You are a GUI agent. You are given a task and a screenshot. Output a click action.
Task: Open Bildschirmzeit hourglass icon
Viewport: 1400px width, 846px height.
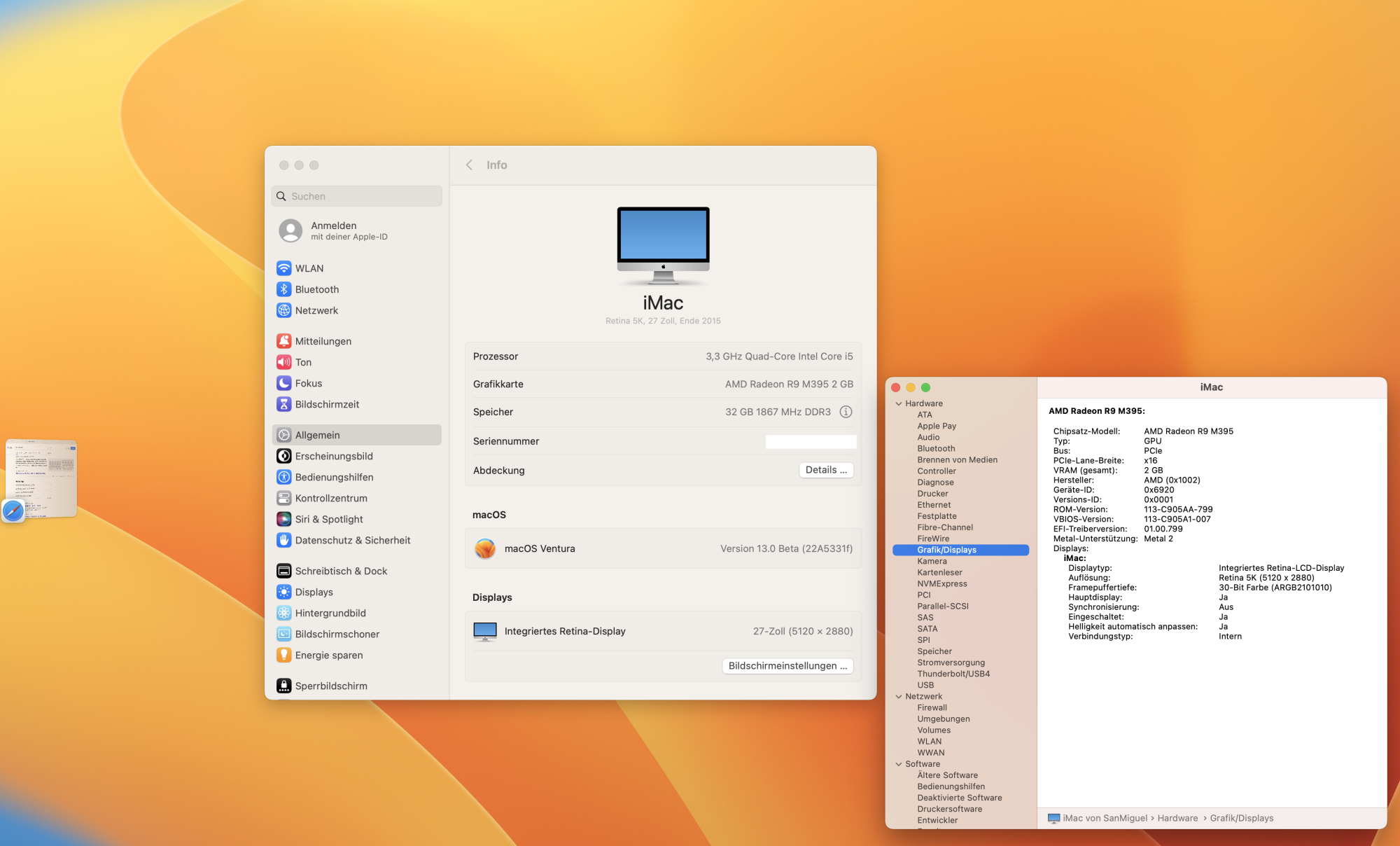(283, 404)
